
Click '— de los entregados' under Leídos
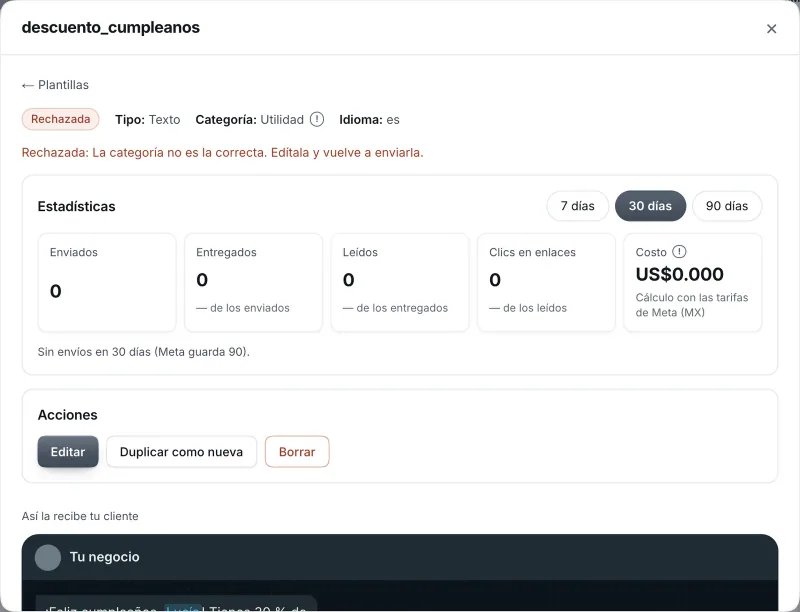[x=395, y=308]
